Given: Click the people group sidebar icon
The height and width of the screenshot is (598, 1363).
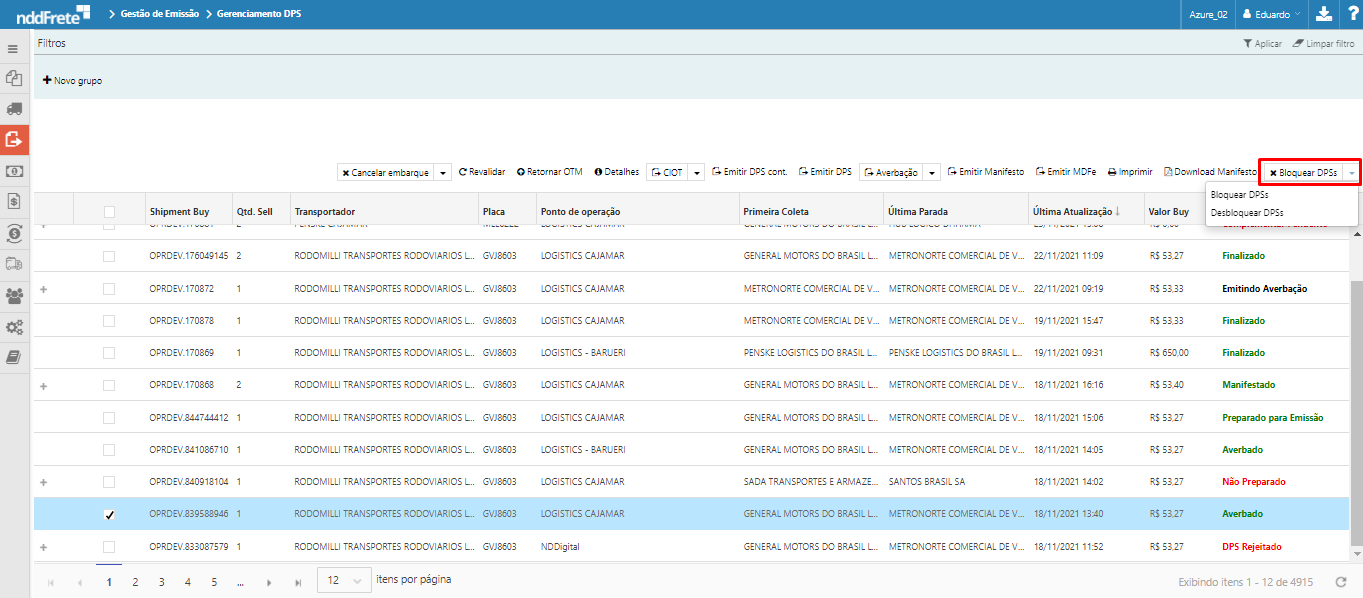Looking at the screenshot, I should pos(14,295).
